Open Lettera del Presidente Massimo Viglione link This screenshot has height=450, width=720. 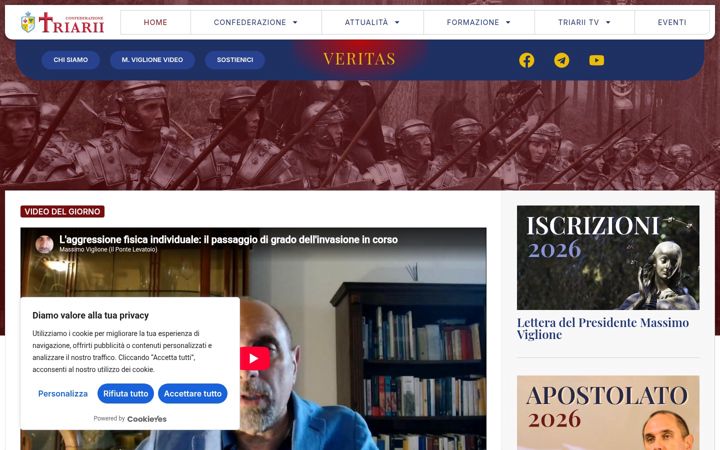(x=602, y=328)
